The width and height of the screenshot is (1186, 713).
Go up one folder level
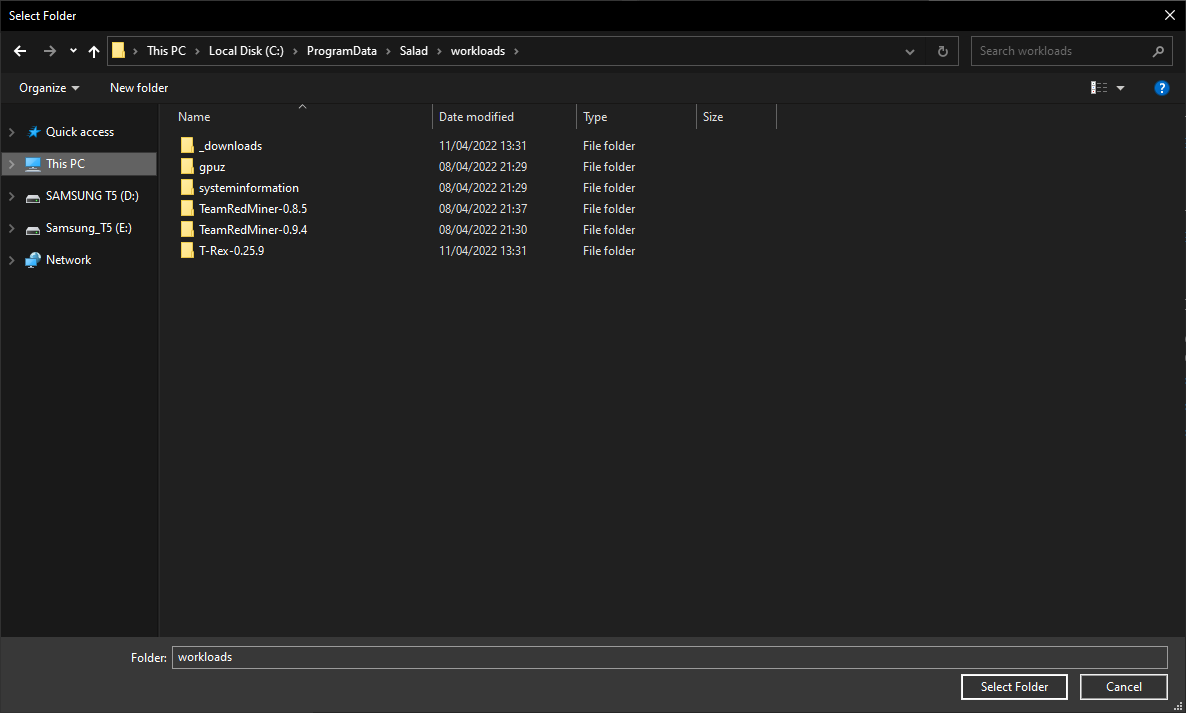pos(94,51)
